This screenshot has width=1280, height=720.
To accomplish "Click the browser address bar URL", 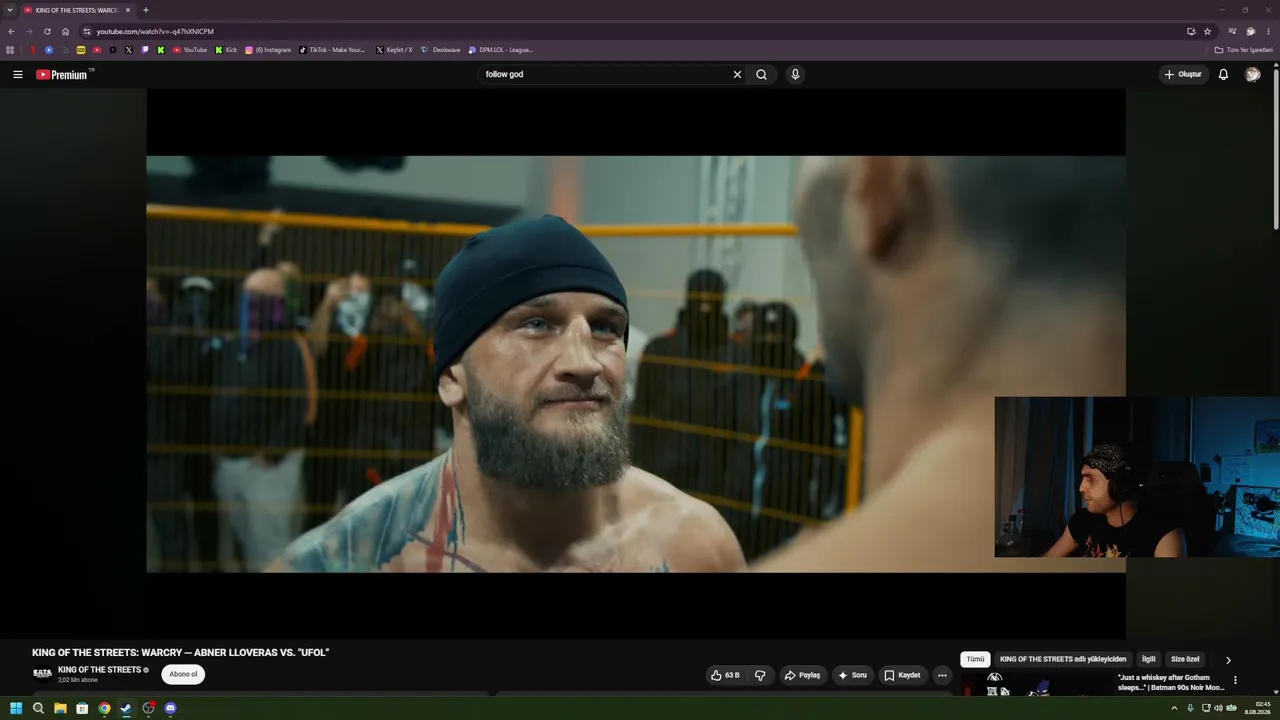I will click(x=155, y=31).
